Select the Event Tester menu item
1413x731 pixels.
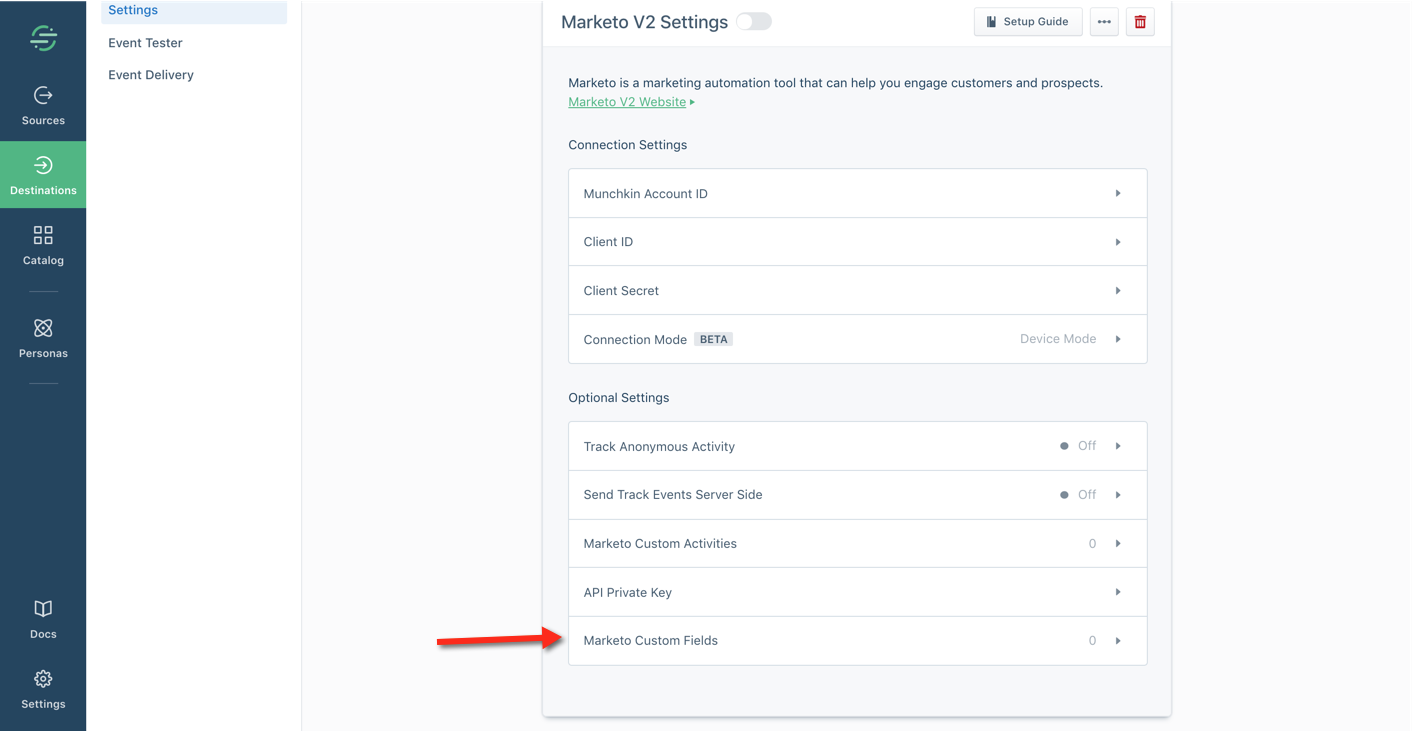pyautogui.click(x=145, y=43)
